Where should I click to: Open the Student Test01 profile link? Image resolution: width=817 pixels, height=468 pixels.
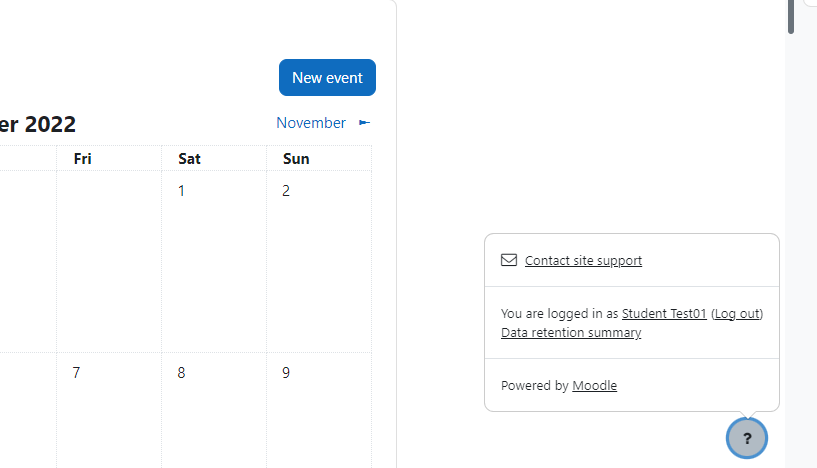(x=664, y=314)
